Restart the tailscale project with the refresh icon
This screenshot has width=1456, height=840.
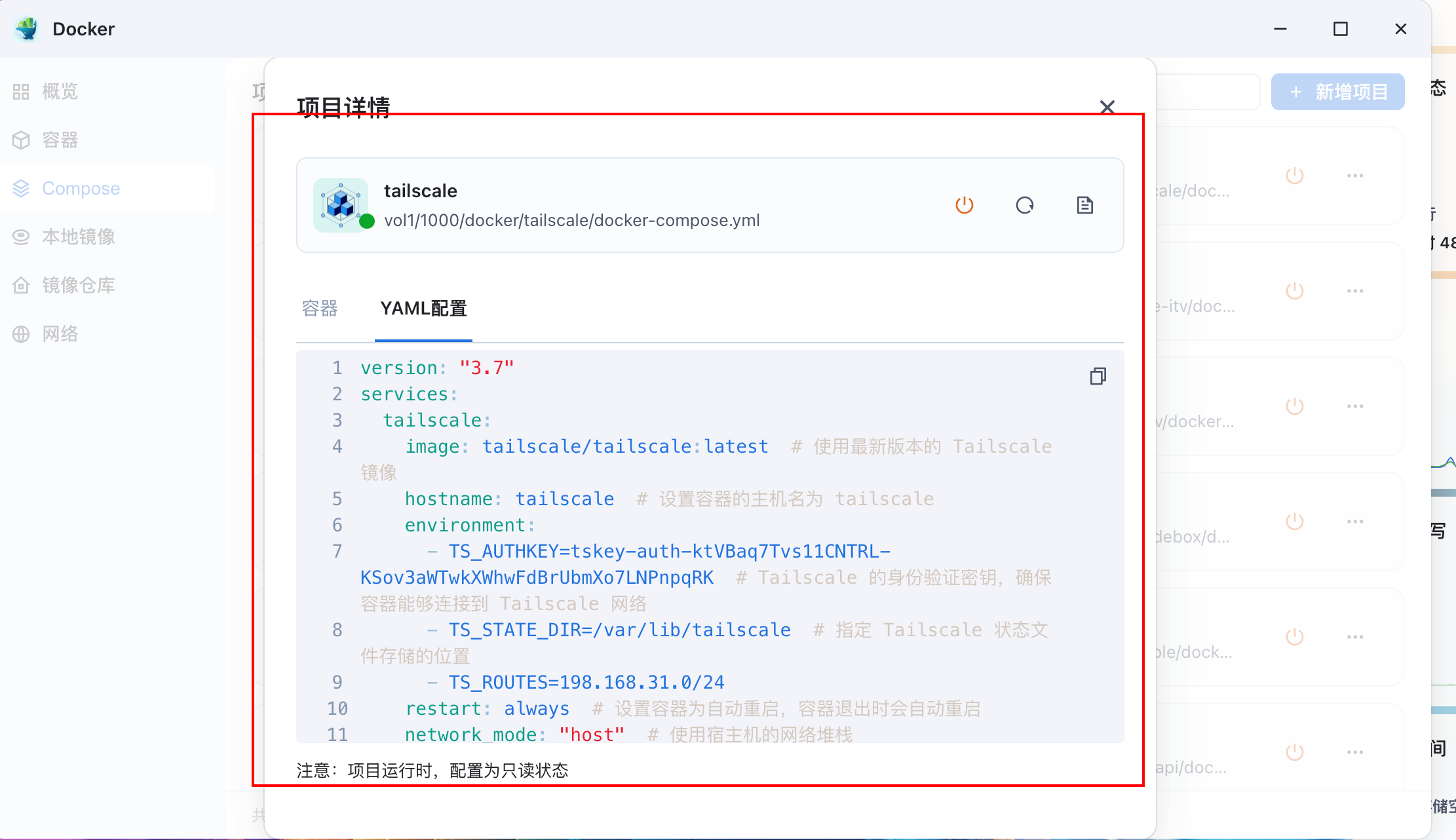pos(1025,205)
